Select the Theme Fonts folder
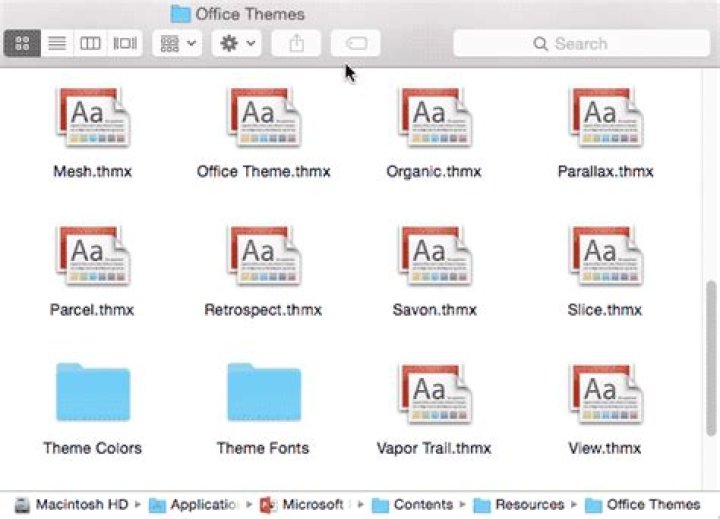 263,394
